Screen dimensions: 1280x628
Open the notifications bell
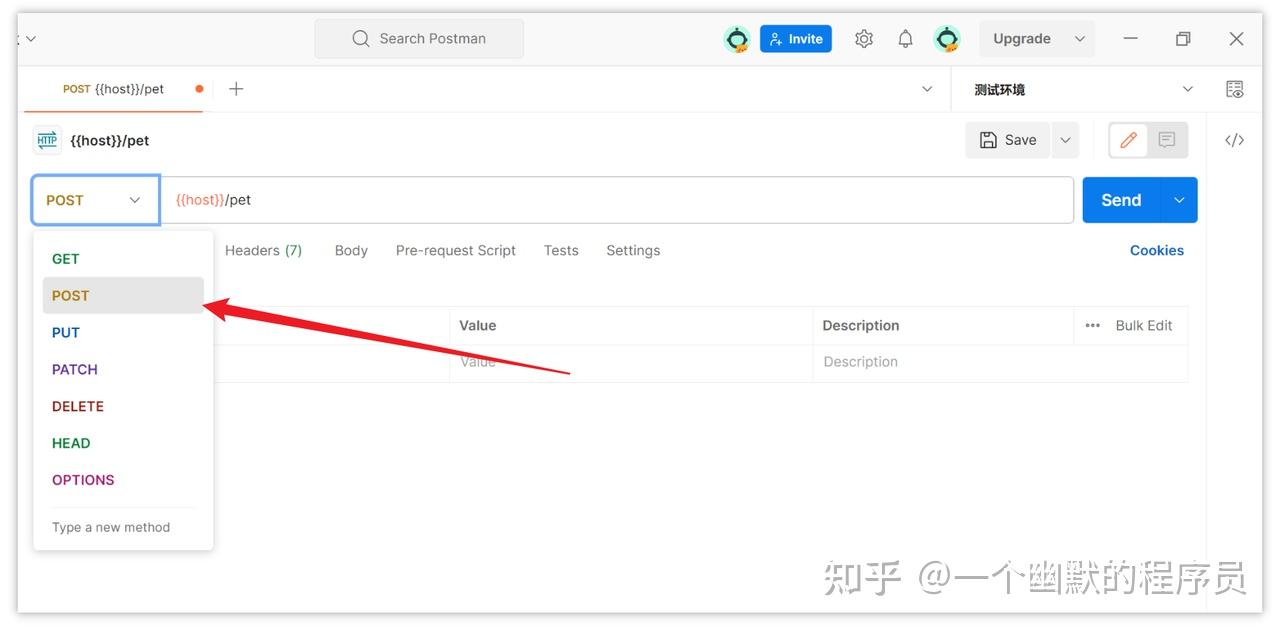point(905,39)
